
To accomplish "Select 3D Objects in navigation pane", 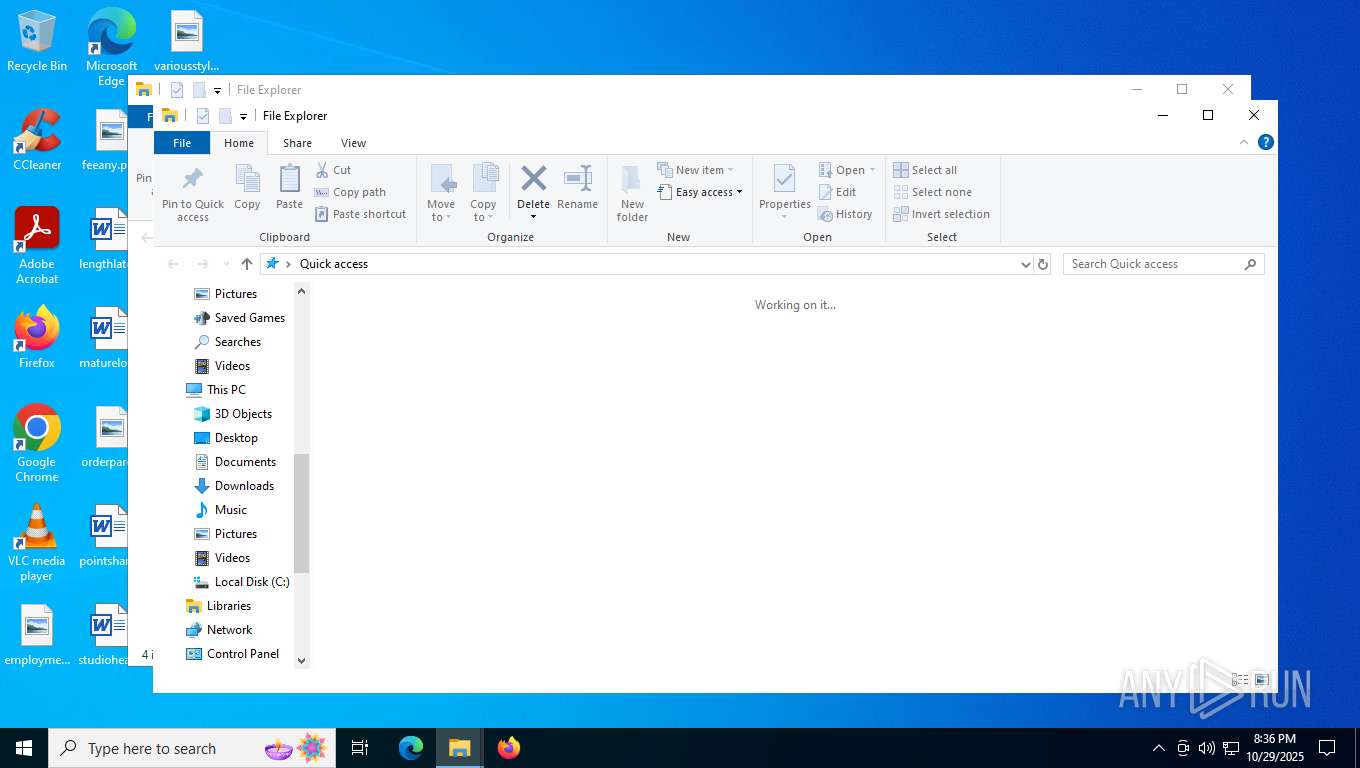I will tap(232, 414).
